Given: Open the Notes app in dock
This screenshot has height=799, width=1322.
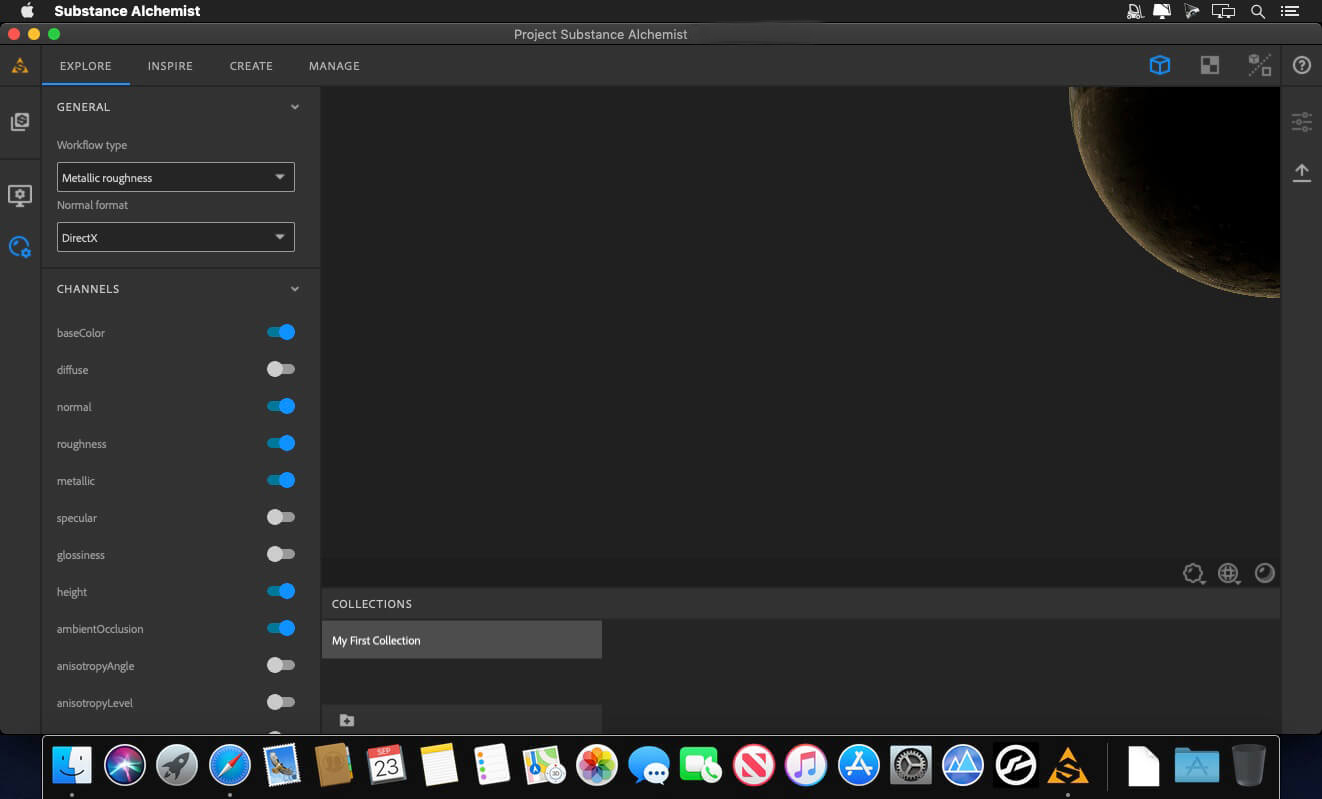Looking at the screenshot, I should click(x=439, y=766).
